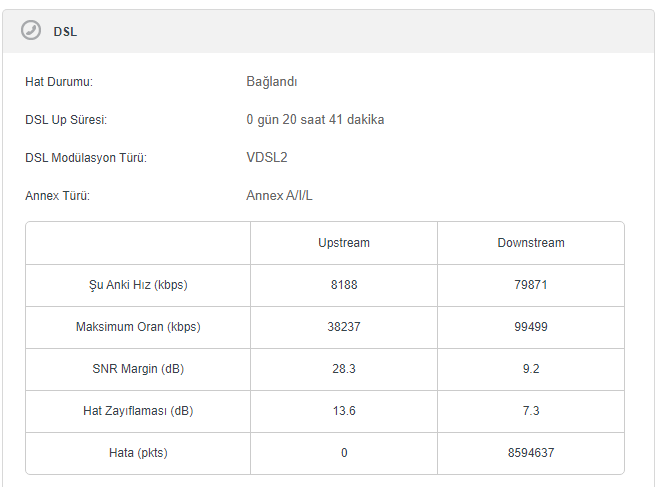Click maximum downstream rate 99499
Image resolution: width=668 pixels, height=487 pixels.
(531, 327)
